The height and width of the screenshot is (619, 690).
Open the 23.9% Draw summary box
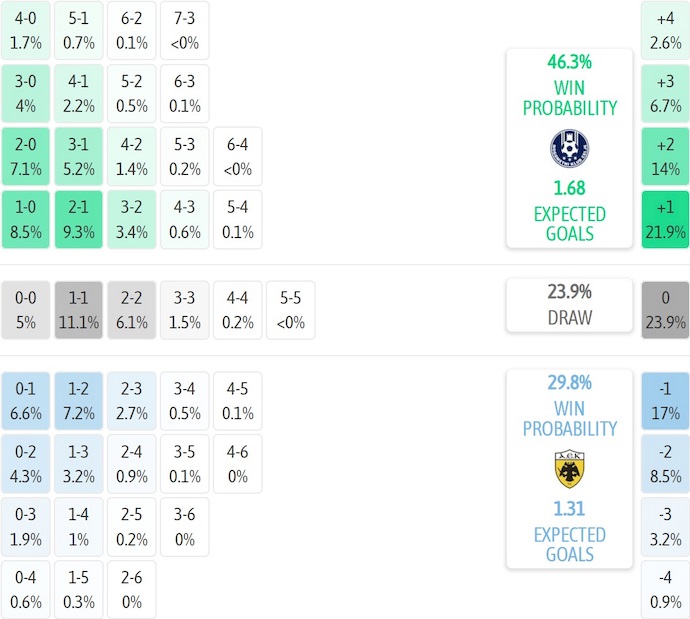tap(569, 305)
